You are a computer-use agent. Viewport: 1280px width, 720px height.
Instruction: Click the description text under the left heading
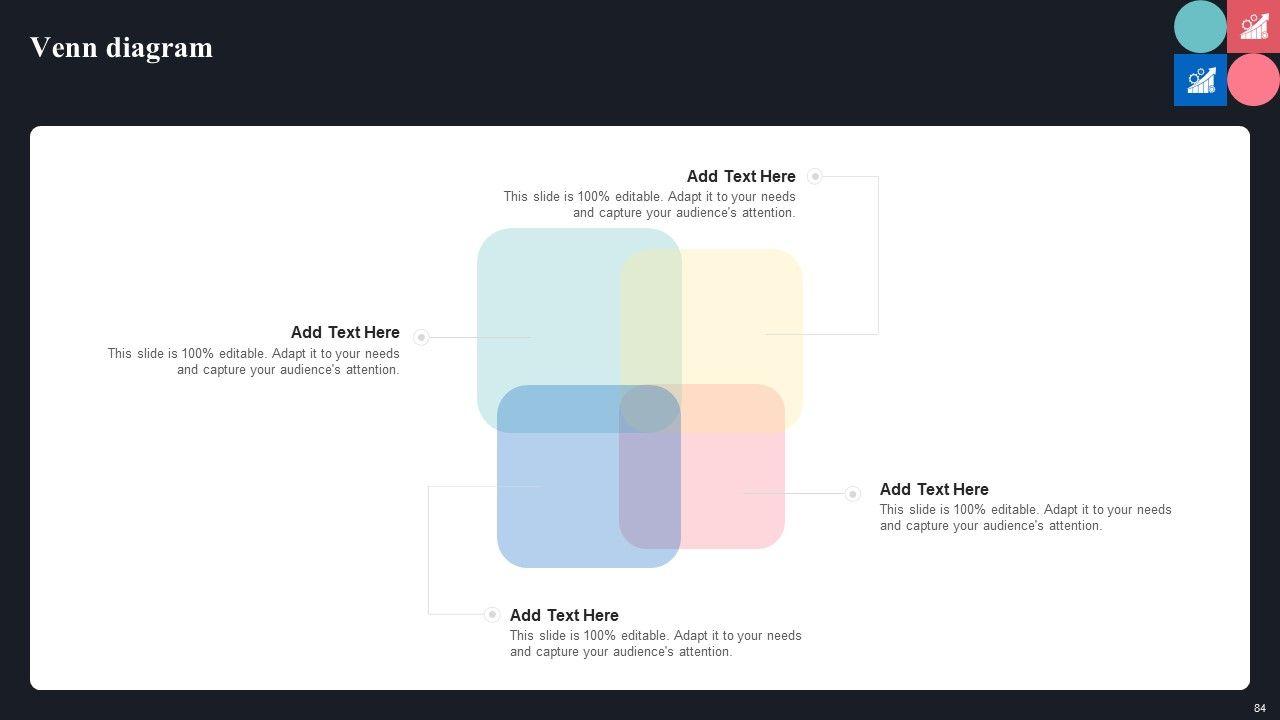[254, 362]
